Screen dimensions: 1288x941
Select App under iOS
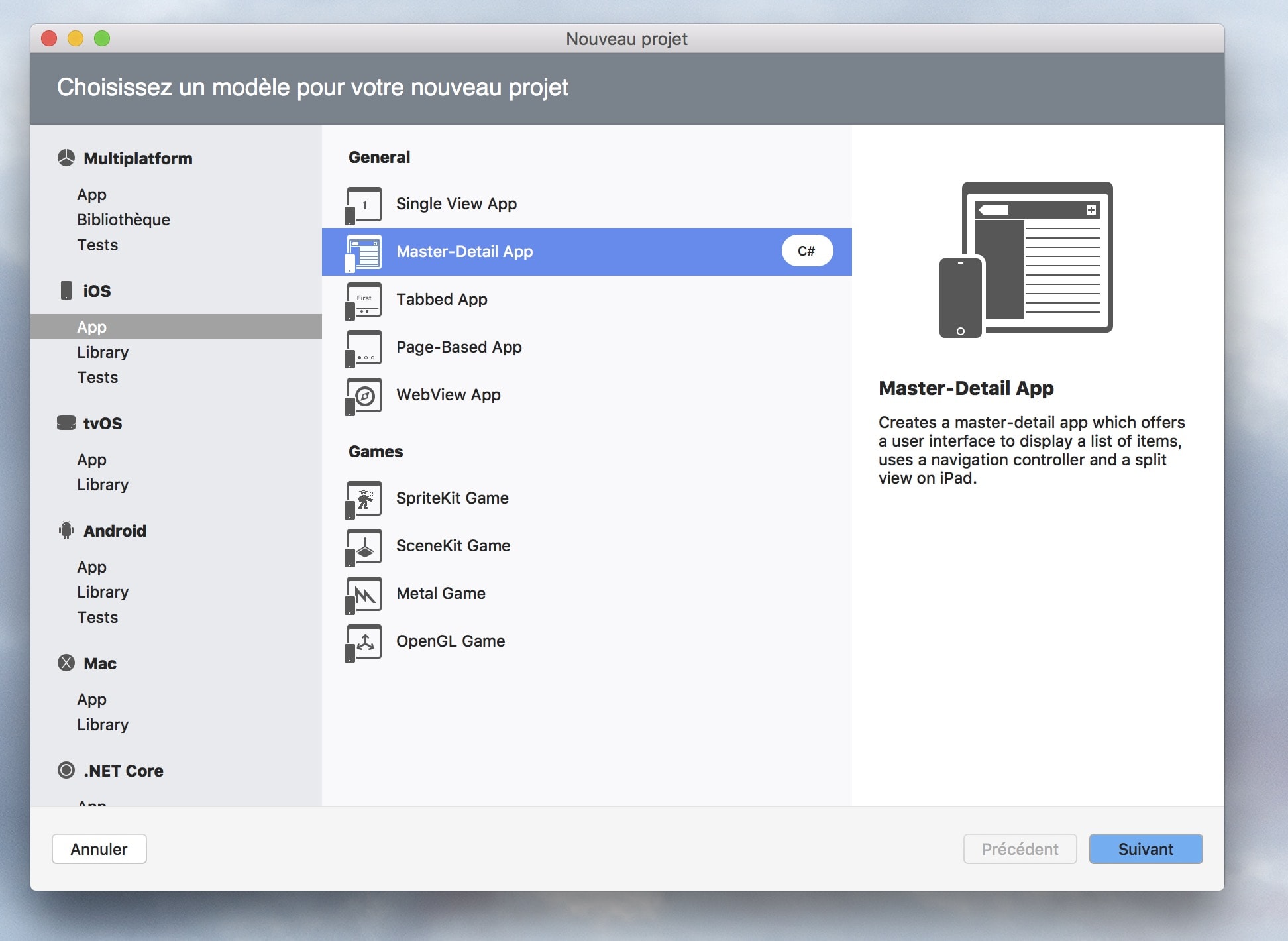pyautogui.click(x=176, y=327)
